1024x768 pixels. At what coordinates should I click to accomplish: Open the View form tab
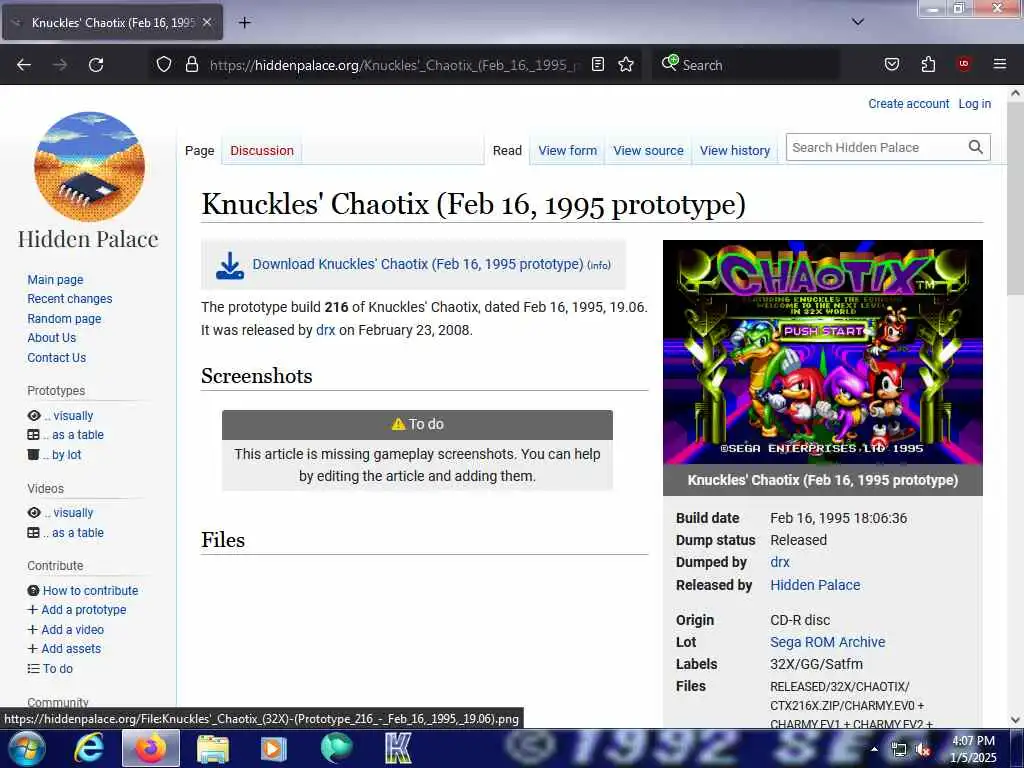pyautogui.click(x=568, y=151)
